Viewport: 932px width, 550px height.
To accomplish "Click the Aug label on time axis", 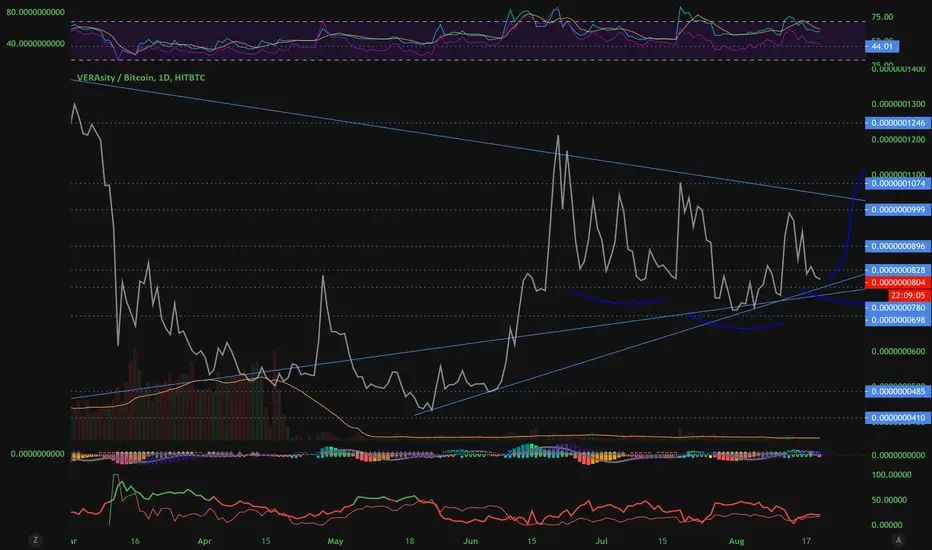I will 736,541.
